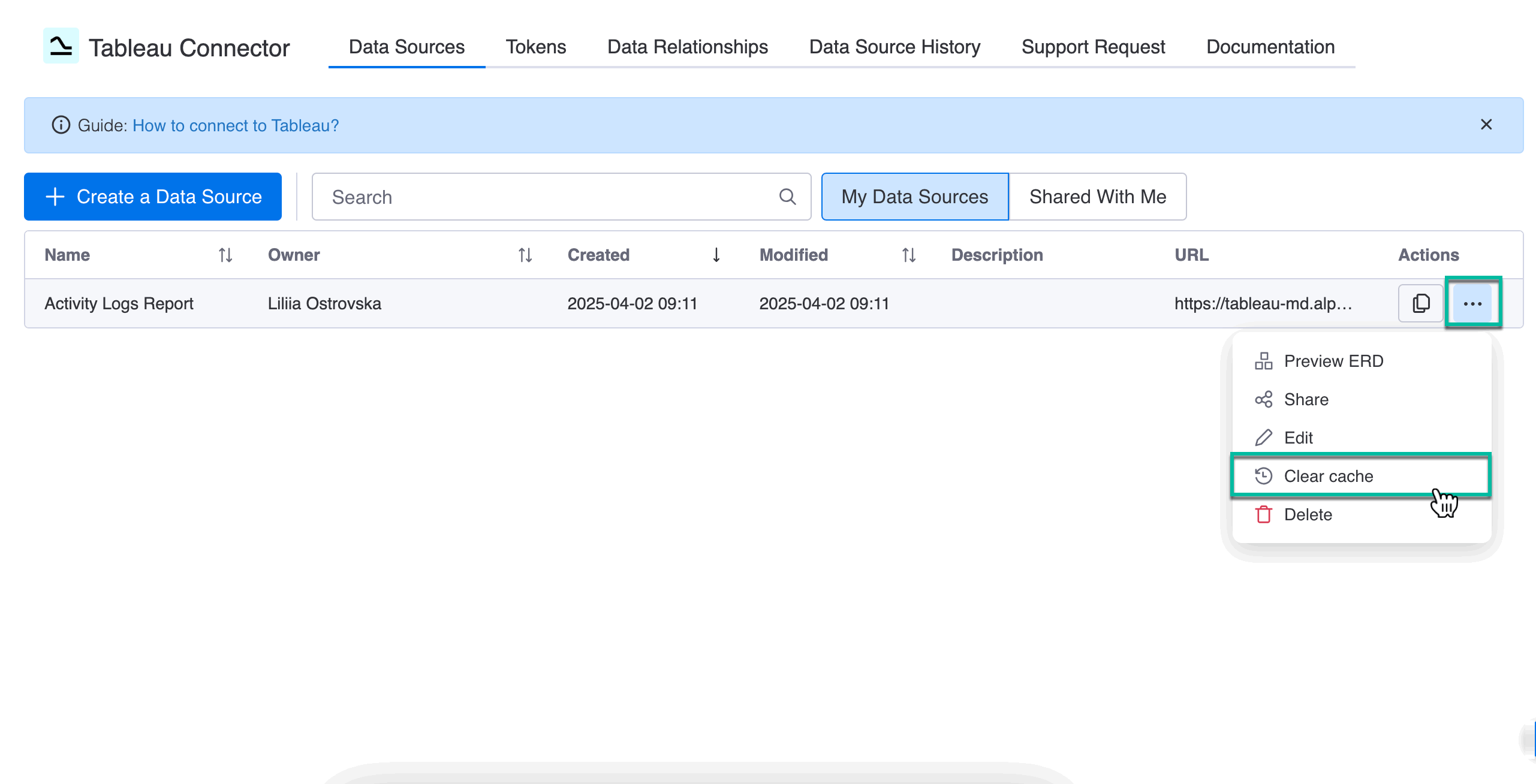Toggle Created column sort direction

pos(716,255)
